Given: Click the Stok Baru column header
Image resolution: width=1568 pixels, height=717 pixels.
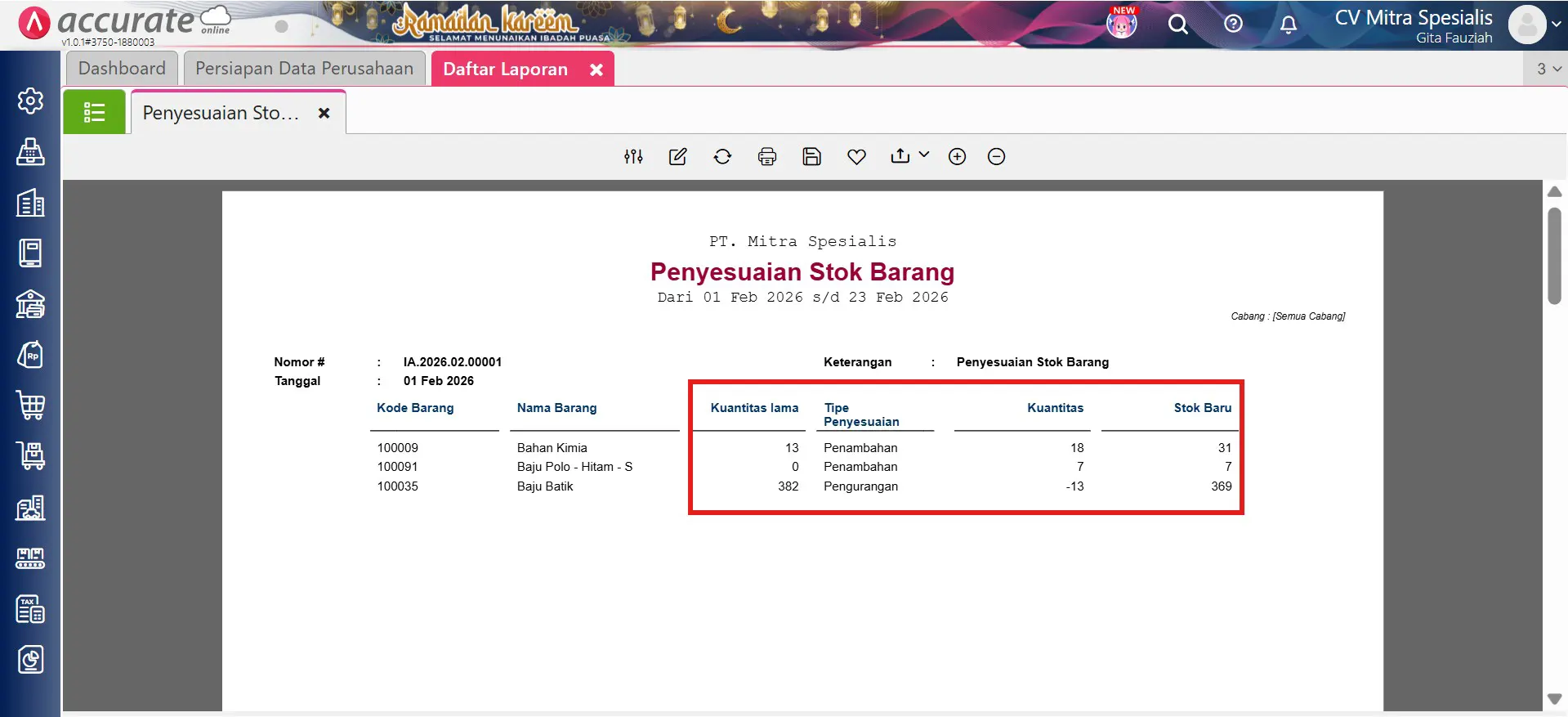Looking at the screenshot, I should coord(1203,407).
